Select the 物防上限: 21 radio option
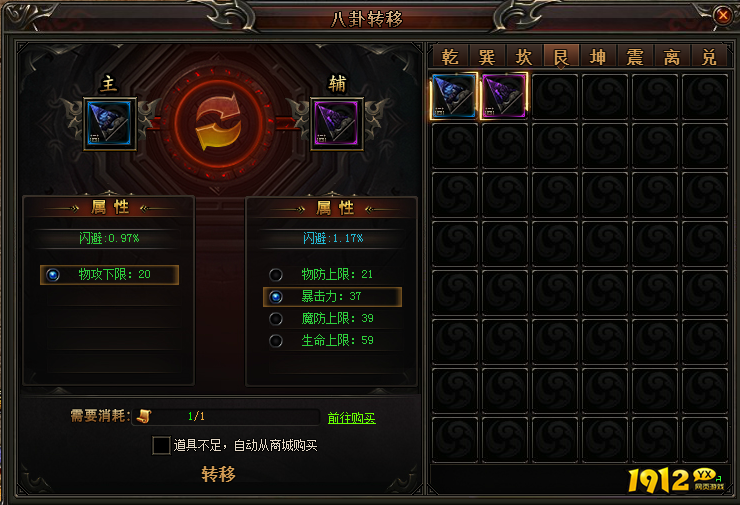The height and width of the screenshot is (505, 740). 276,275
